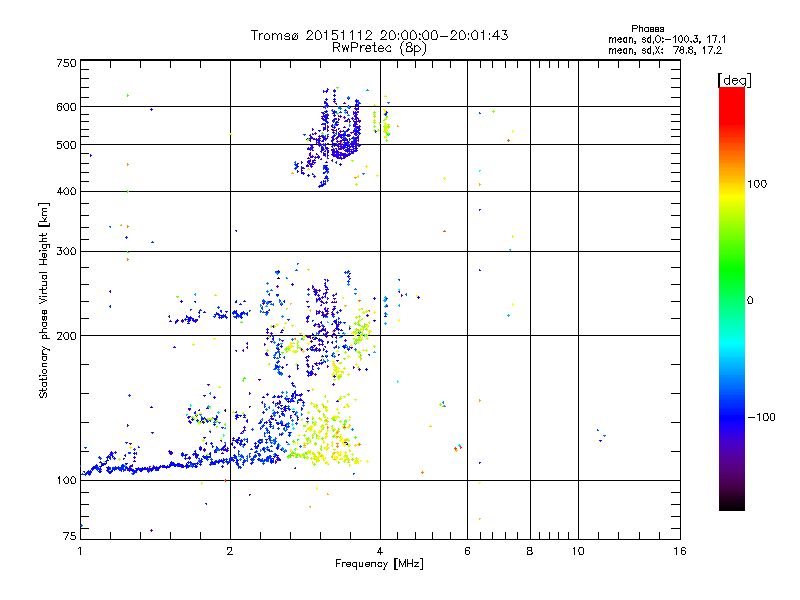This screenshot has width=800, height=600.
Task: Click x-axis tick label '2'
Action: [x=230, y=551]
